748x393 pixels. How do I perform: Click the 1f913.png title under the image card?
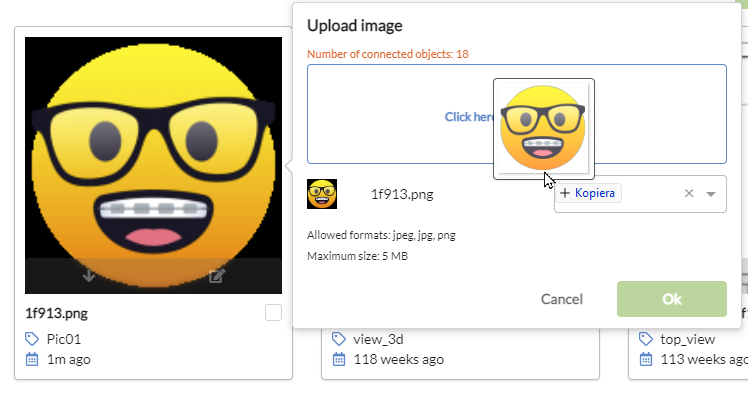tap(56, 313)
